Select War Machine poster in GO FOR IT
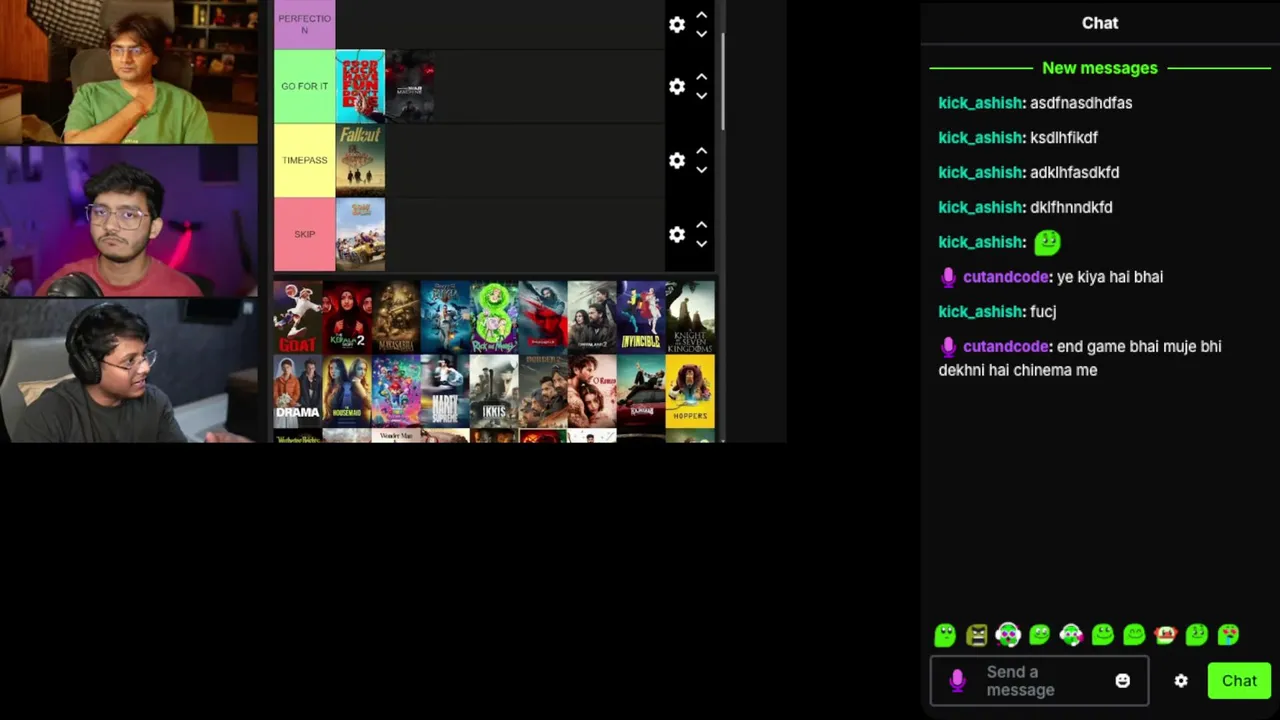Image resolution: width=1280 pixels, height=720 pixels. click(410, 86)
